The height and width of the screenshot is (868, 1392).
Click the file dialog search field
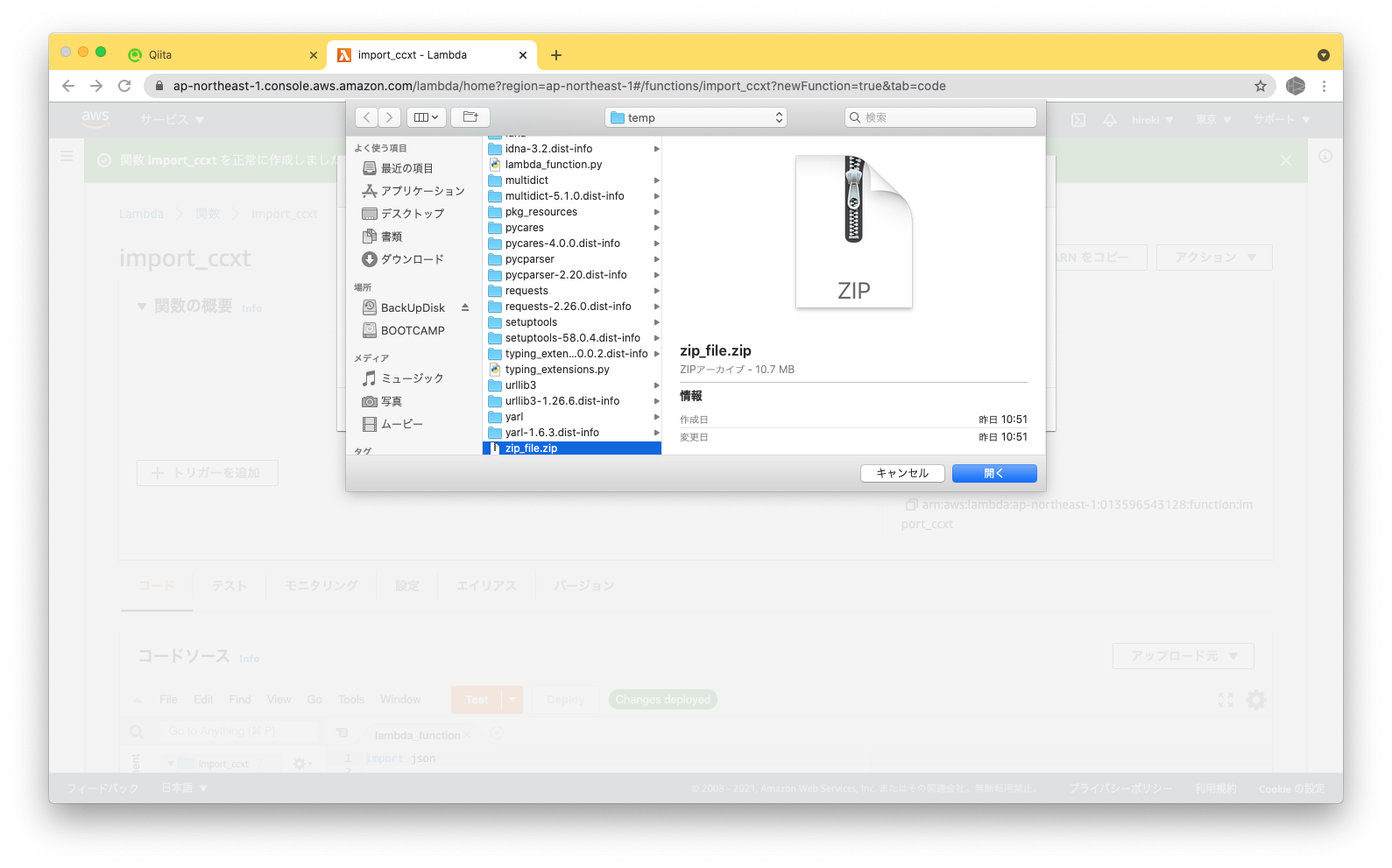[941, 117]
